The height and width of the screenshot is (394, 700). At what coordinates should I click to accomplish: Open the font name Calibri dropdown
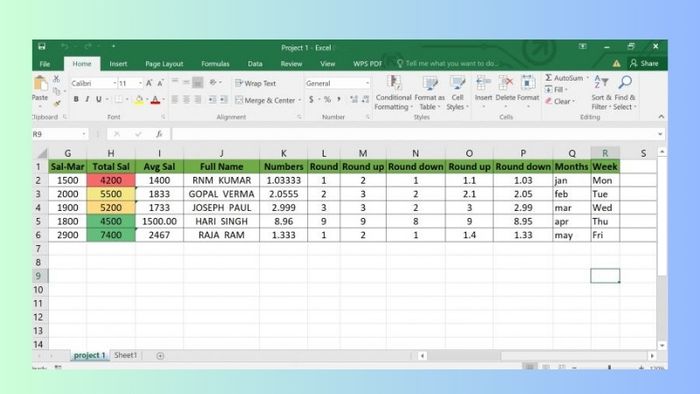115,83
